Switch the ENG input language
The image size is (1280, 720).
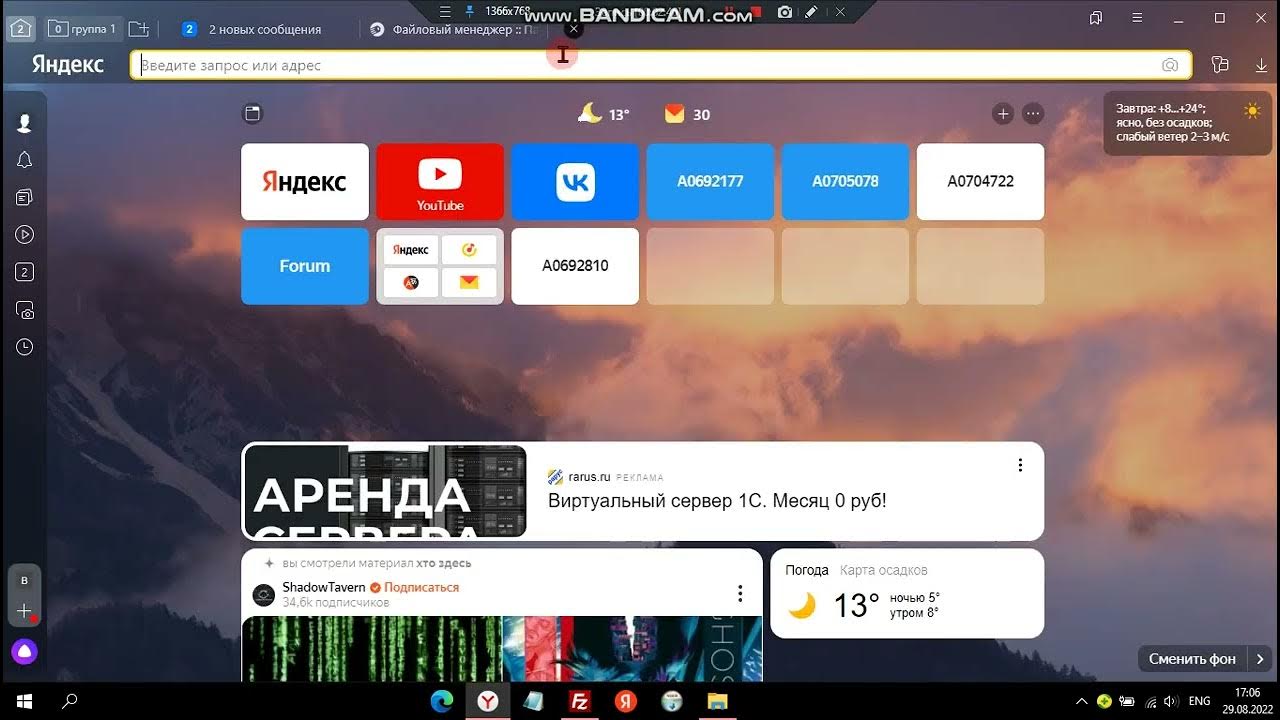pos(1199,701)
